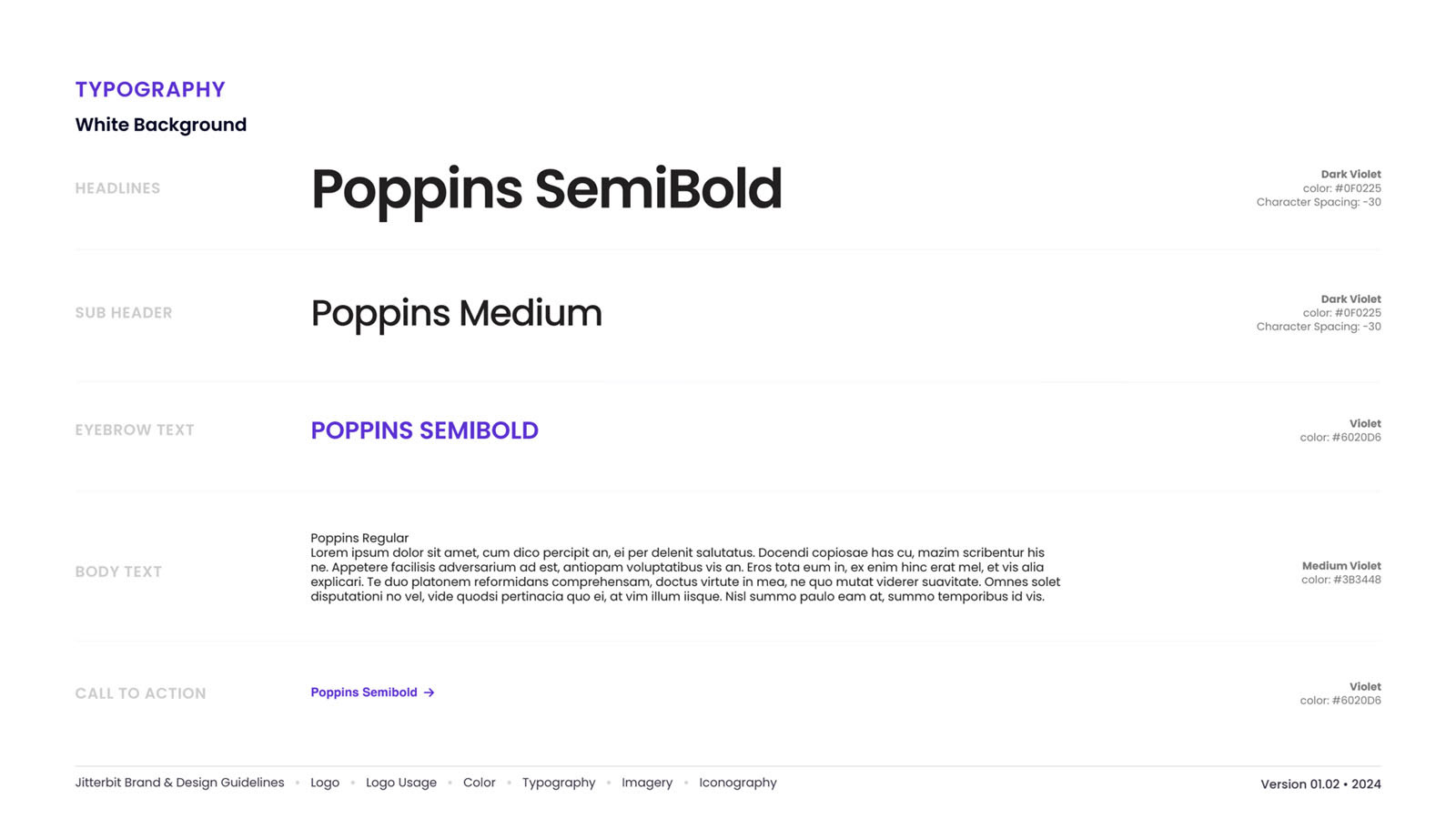
Task: Click the CALL TO ACTION row label
Action: pos(140,693)
